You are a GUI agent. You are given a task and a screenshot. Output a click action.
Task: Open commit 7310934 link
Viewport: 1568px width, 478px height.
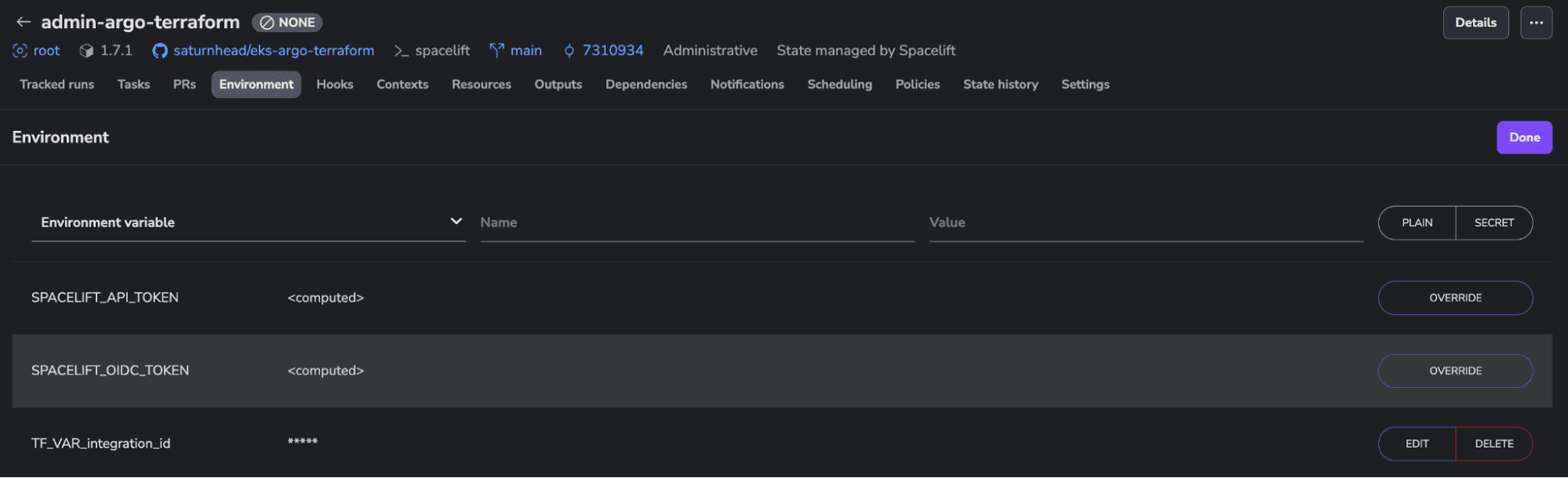(613, 51)
